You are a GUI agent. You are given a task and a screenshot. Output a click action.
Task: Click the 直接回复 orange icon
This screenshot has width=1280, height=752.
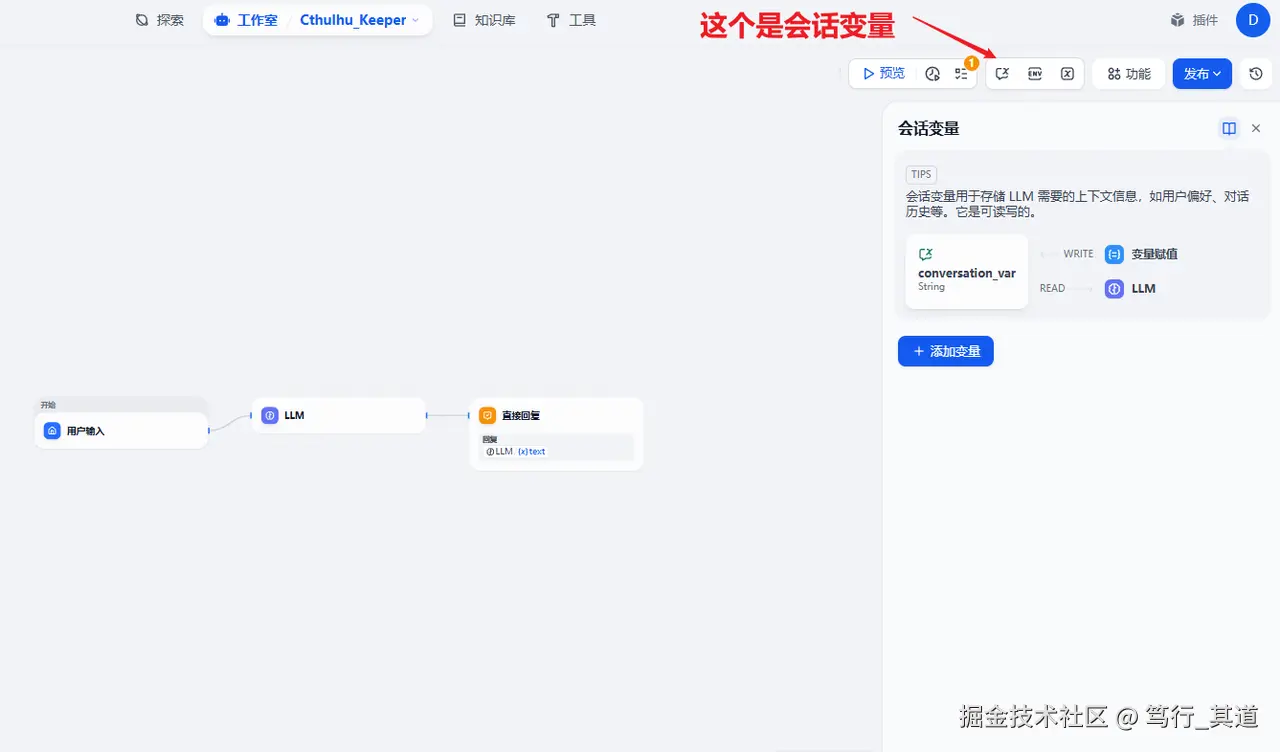(487, 415)
